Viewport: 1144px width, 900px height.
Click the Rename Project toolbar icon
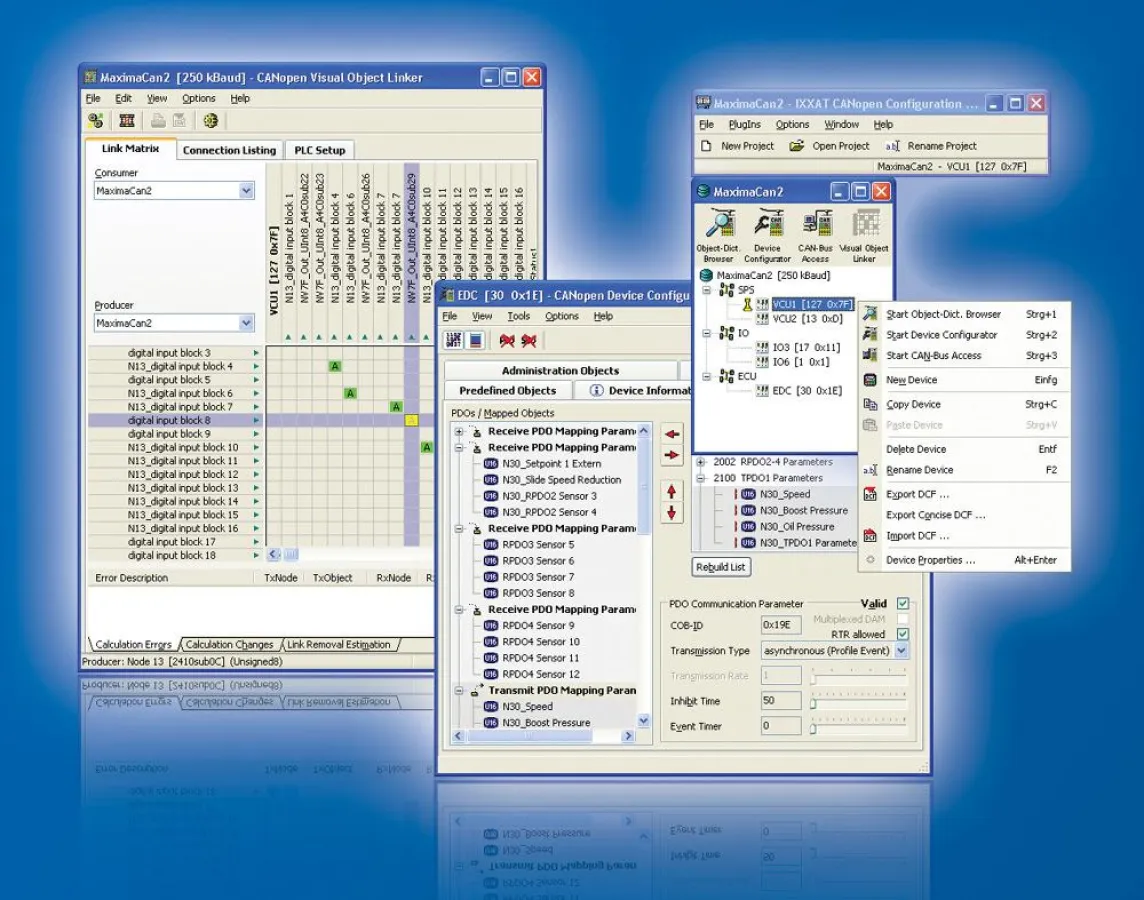(x=893, y=146)
